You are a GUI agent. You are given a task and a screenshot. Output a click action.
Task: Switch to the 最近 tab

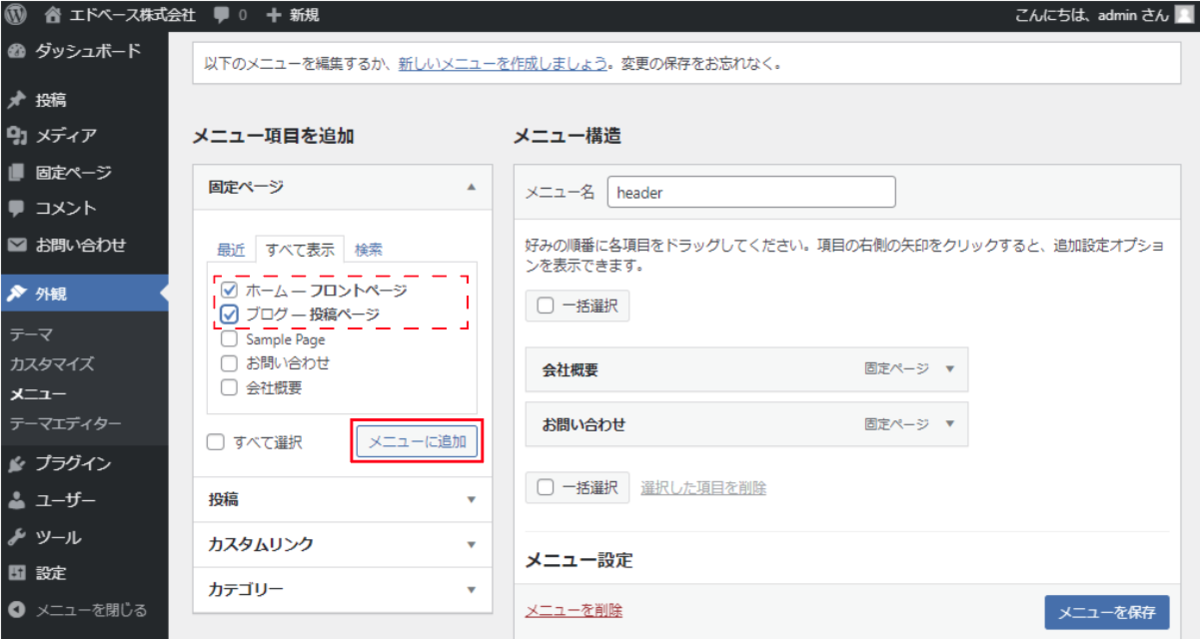point(231,250)
